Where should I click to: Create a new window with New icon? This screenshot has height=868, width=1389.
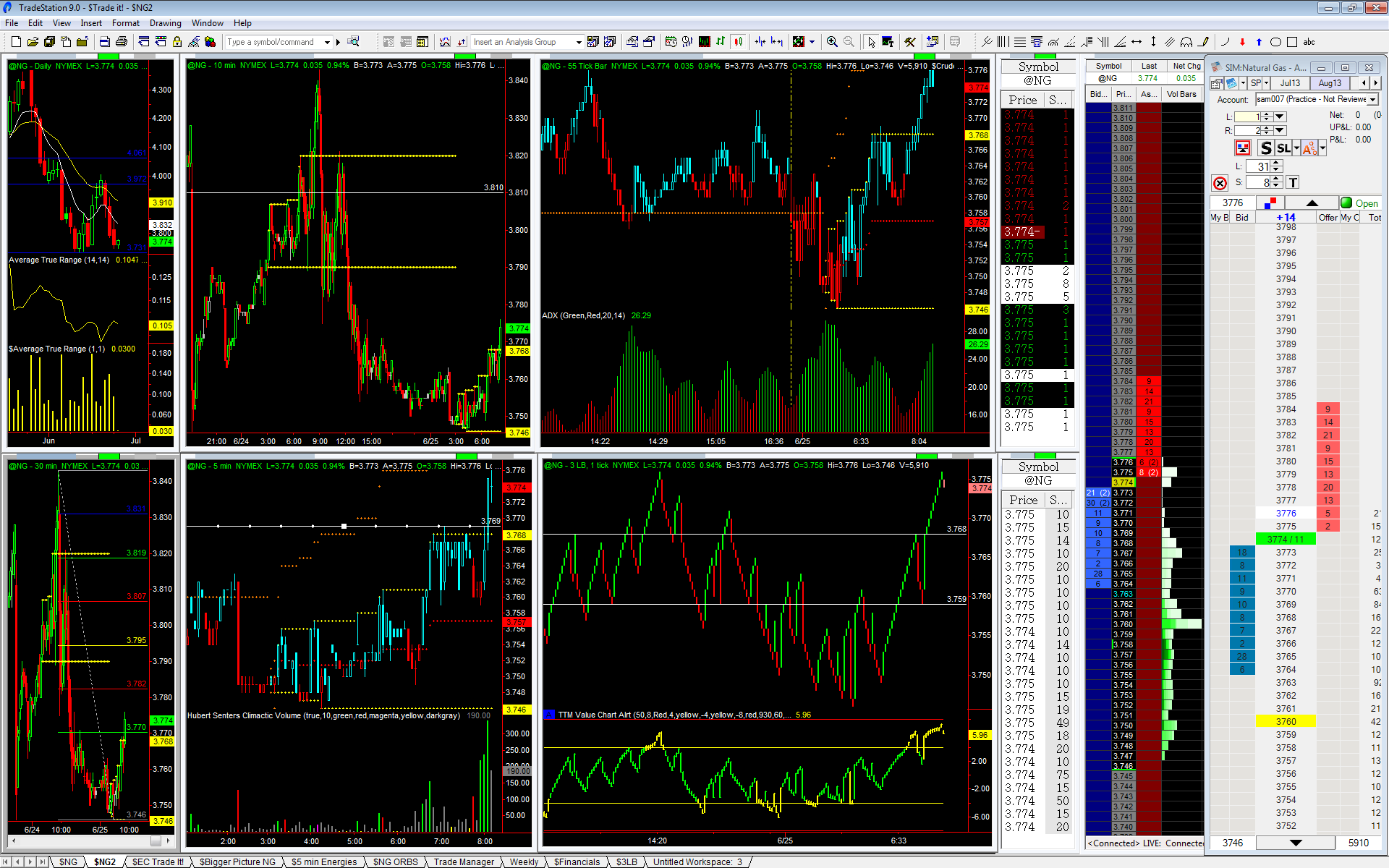tap(16, 42)
